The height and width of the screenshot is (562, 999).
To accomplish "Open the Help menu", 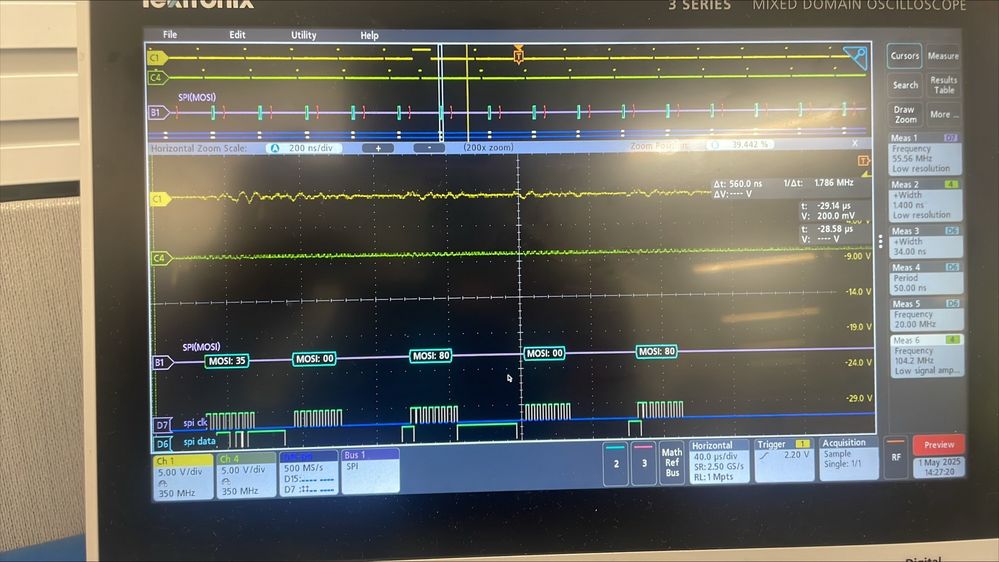I will click(x=369, y=36).
